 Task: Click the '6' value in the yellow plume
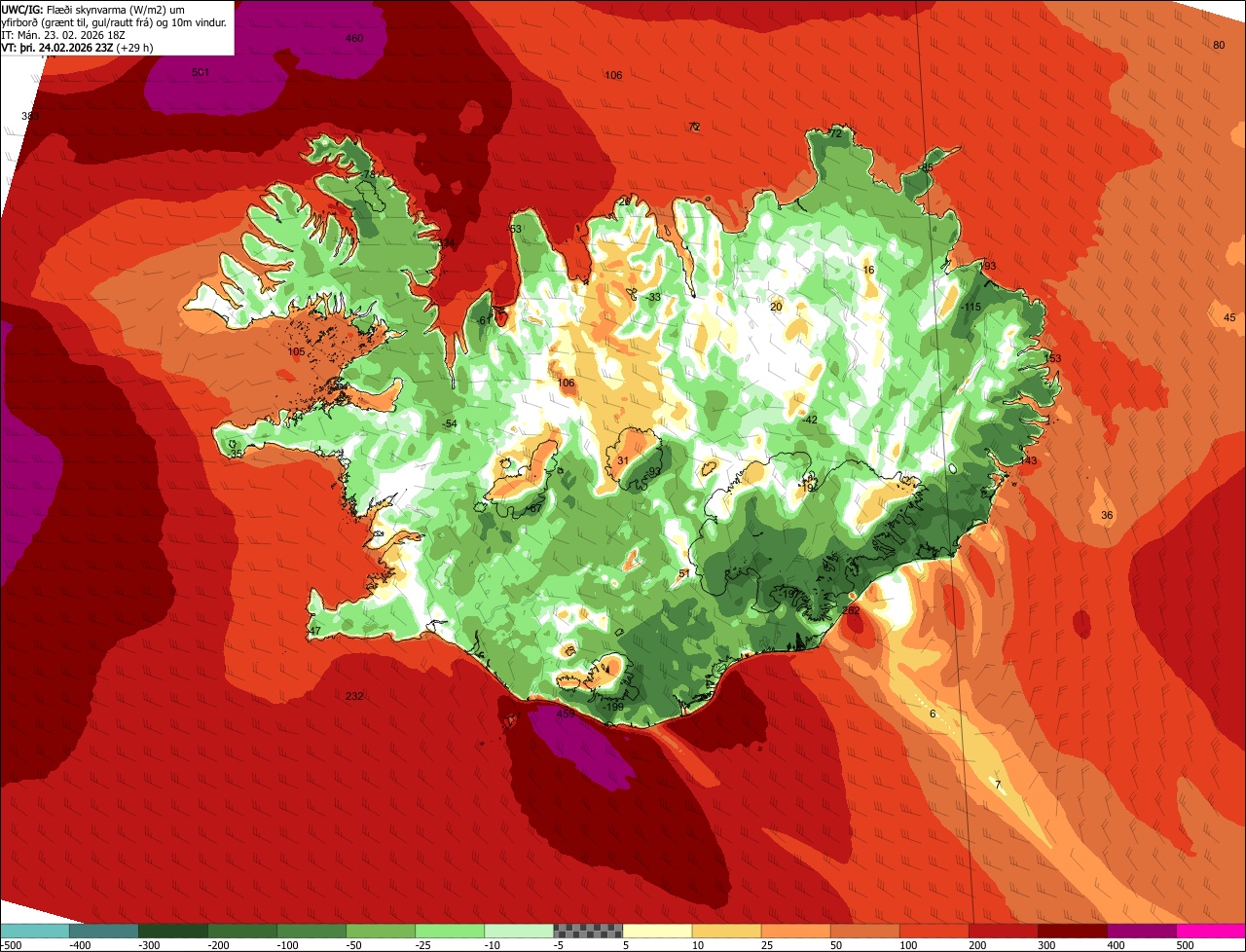coord(933,714)
